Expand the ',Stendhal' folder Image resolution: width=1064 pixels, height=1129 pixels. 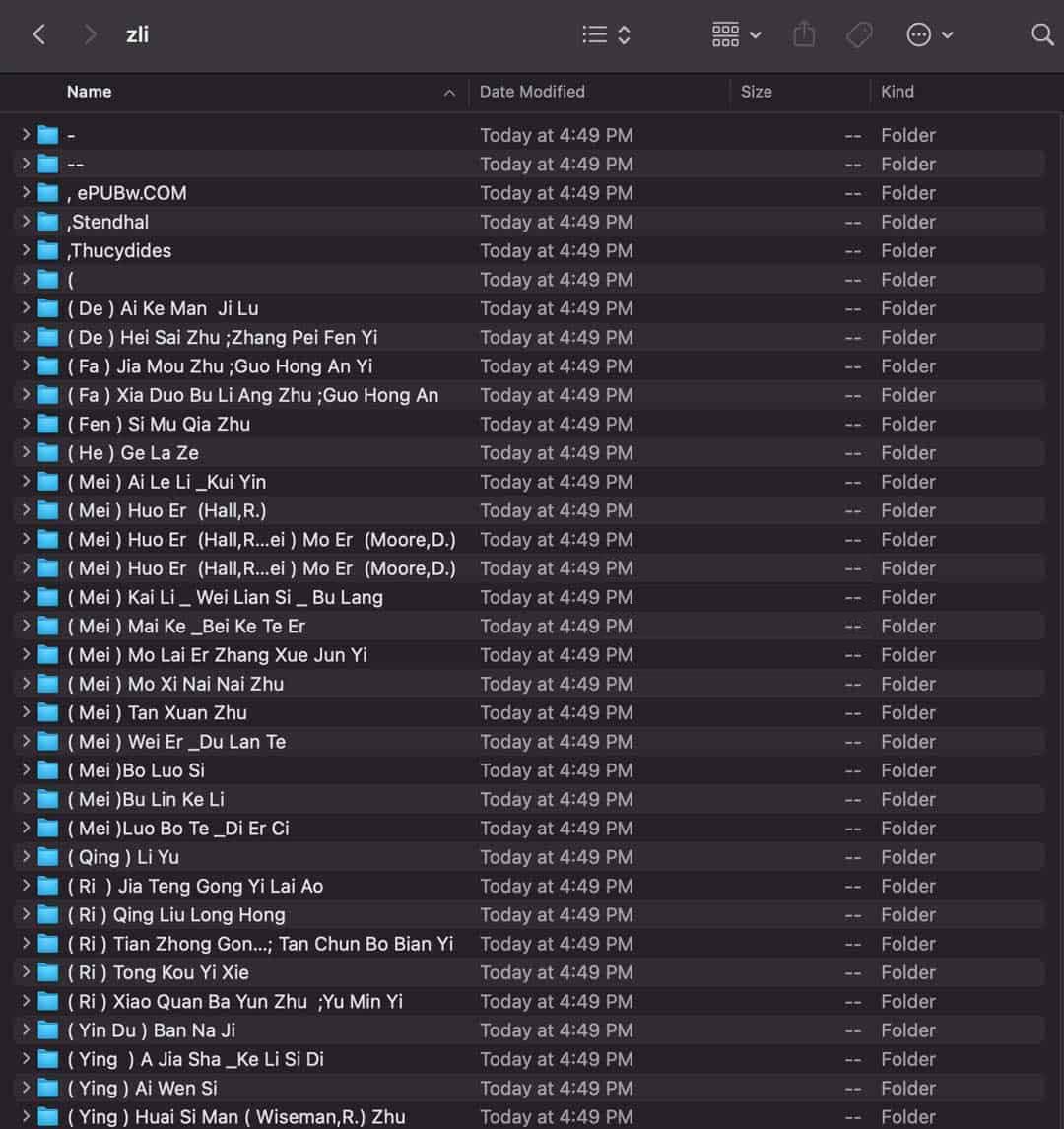pyautogui.click(x=26, y=221)
